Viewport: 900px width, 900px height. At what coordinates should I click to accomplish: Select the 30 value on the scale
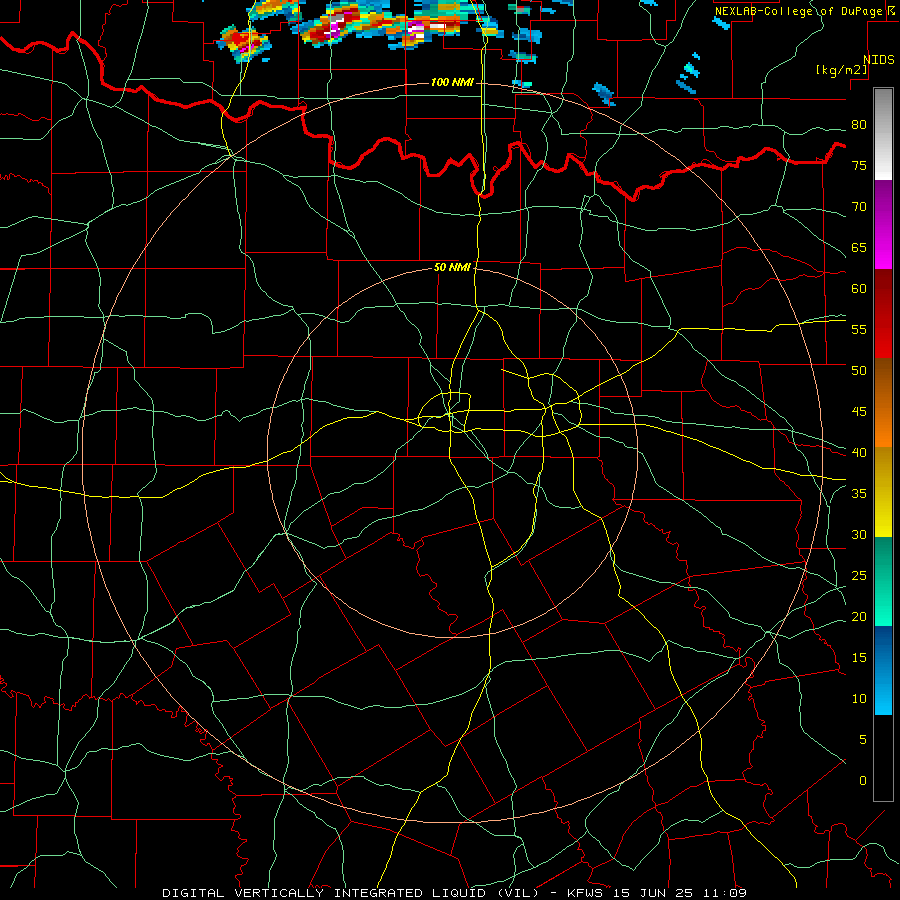859,534
